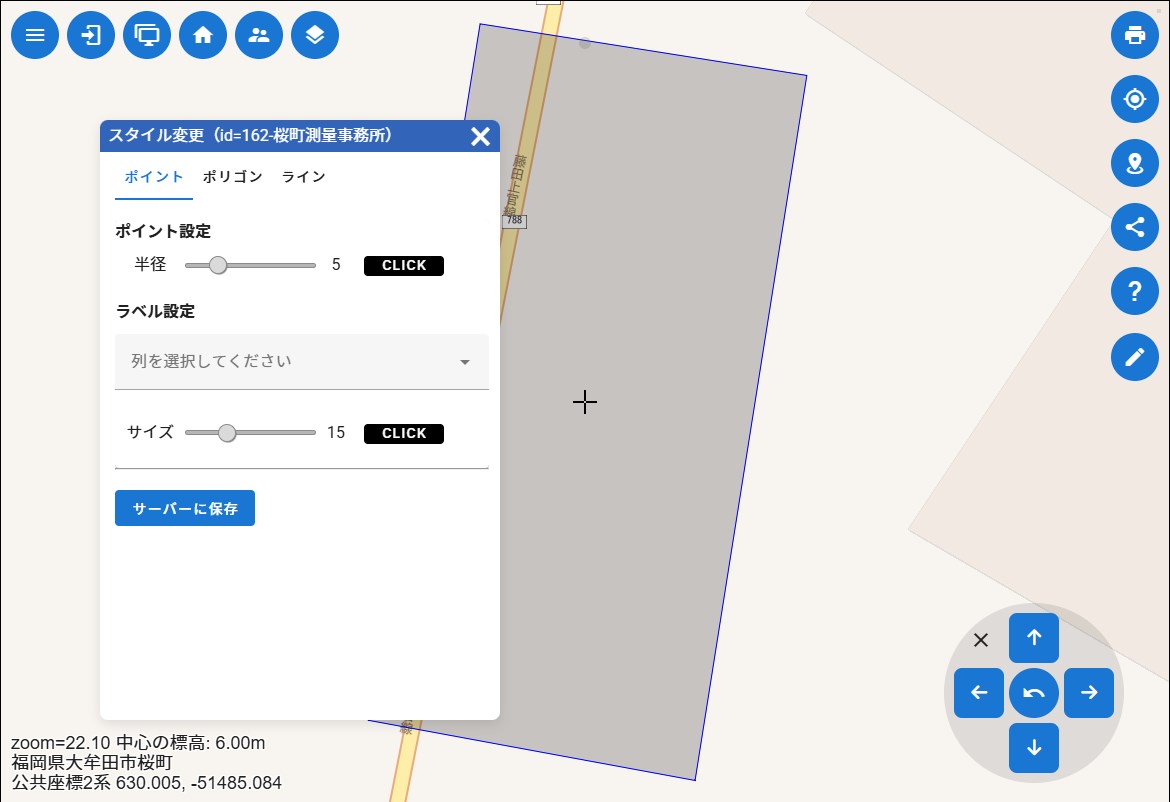The height and width of the screenshot is (802, 1170).
Task: Open the layers stack icon
Action: pyautogui.click(x=315, y=35)
